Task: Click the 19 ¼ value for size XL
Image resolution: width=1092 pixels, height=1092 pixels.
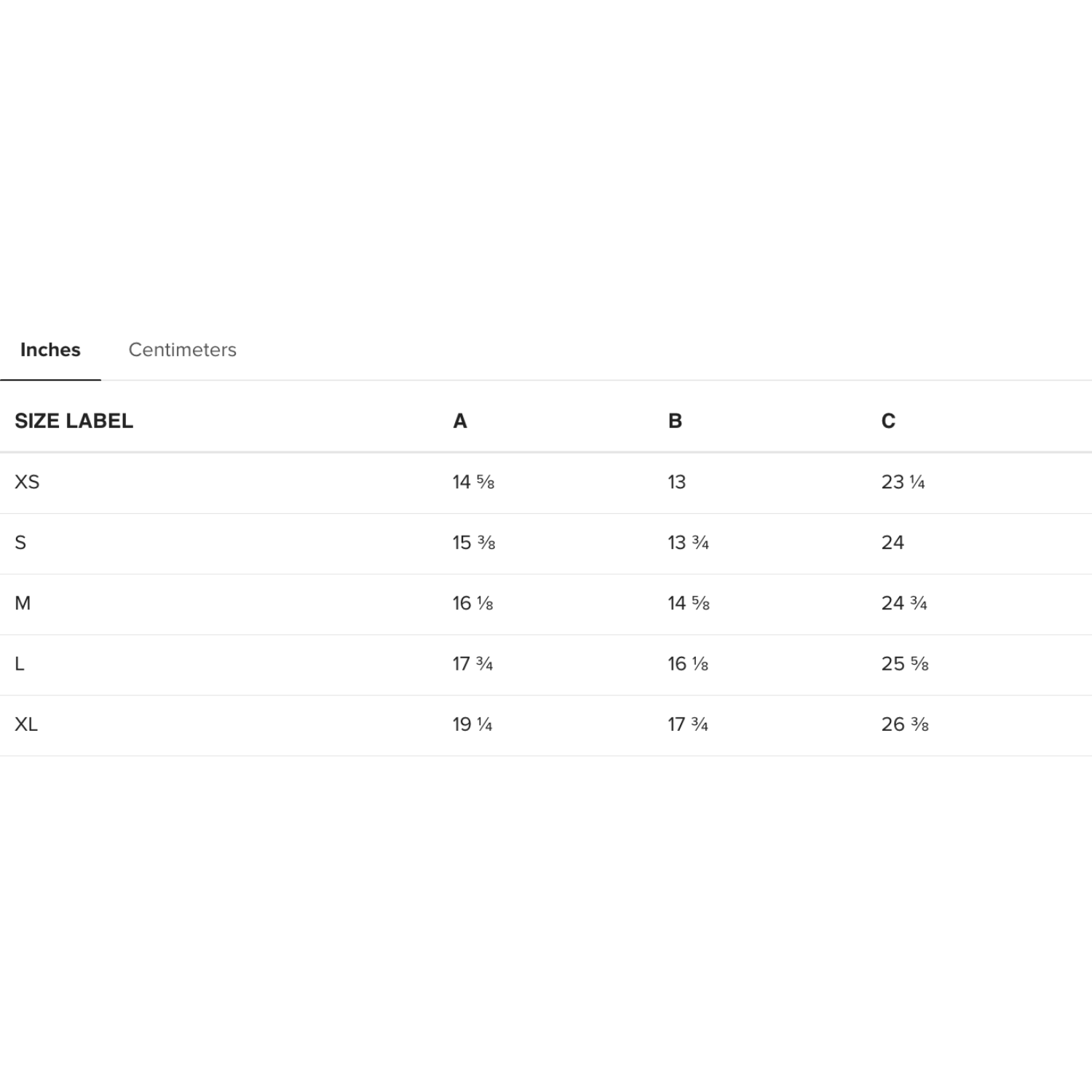Action: (x=472, y=724)
